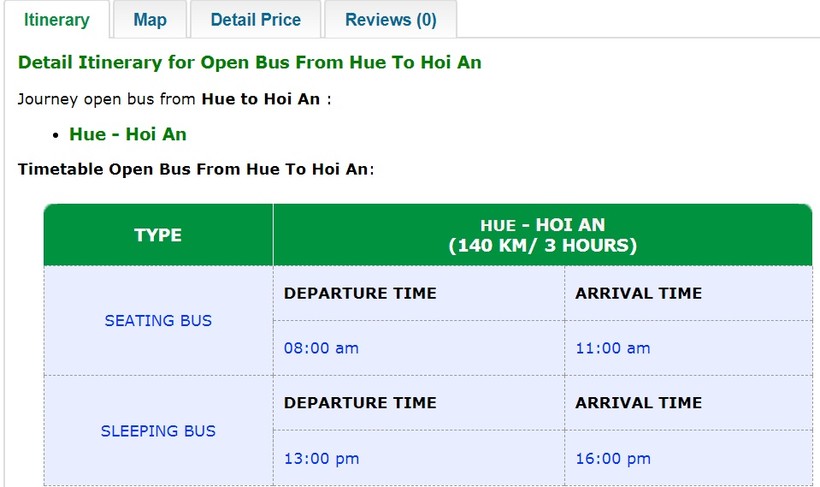Open the Reviews (0) tab

pos(390,20)
